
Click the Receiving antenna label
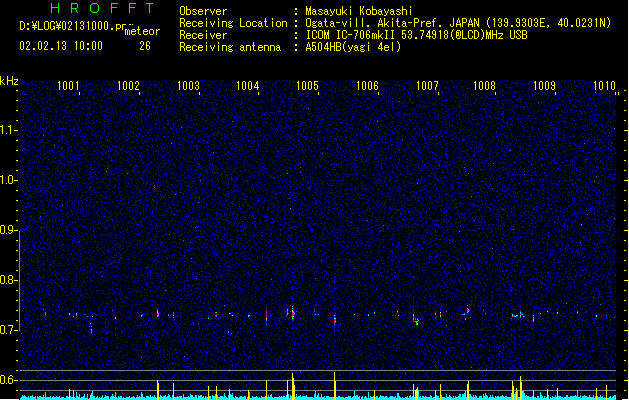coord(230,47)
